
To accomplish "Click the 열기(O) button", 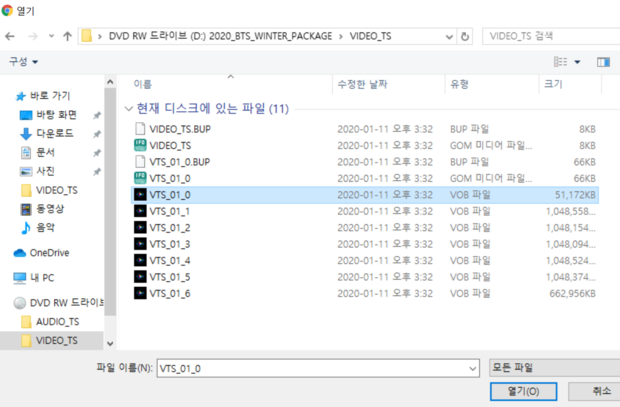I will click(x=524, y=392).
